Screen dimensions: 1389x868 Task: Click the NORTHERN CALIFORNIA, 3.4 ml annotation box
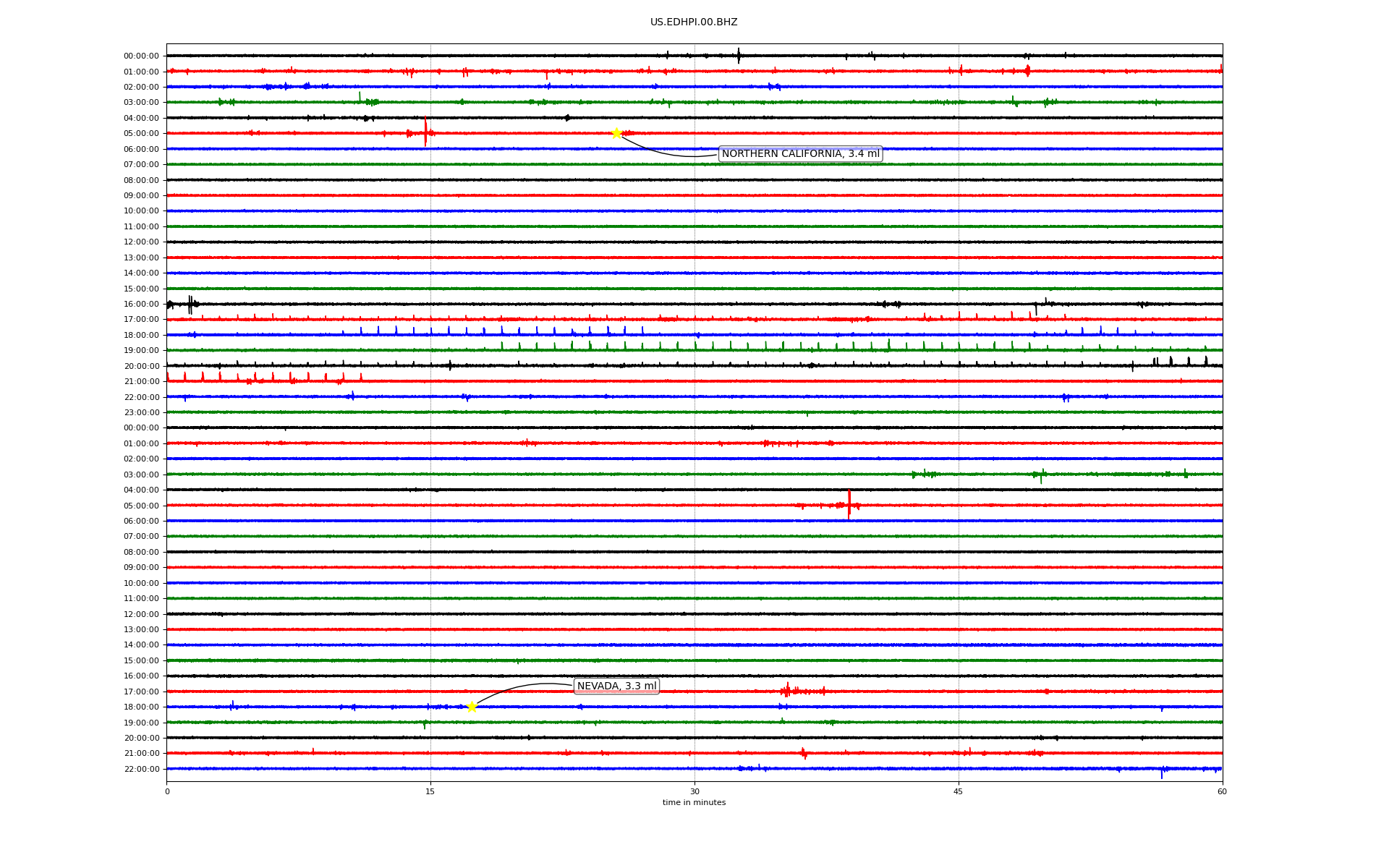(800, 154)
